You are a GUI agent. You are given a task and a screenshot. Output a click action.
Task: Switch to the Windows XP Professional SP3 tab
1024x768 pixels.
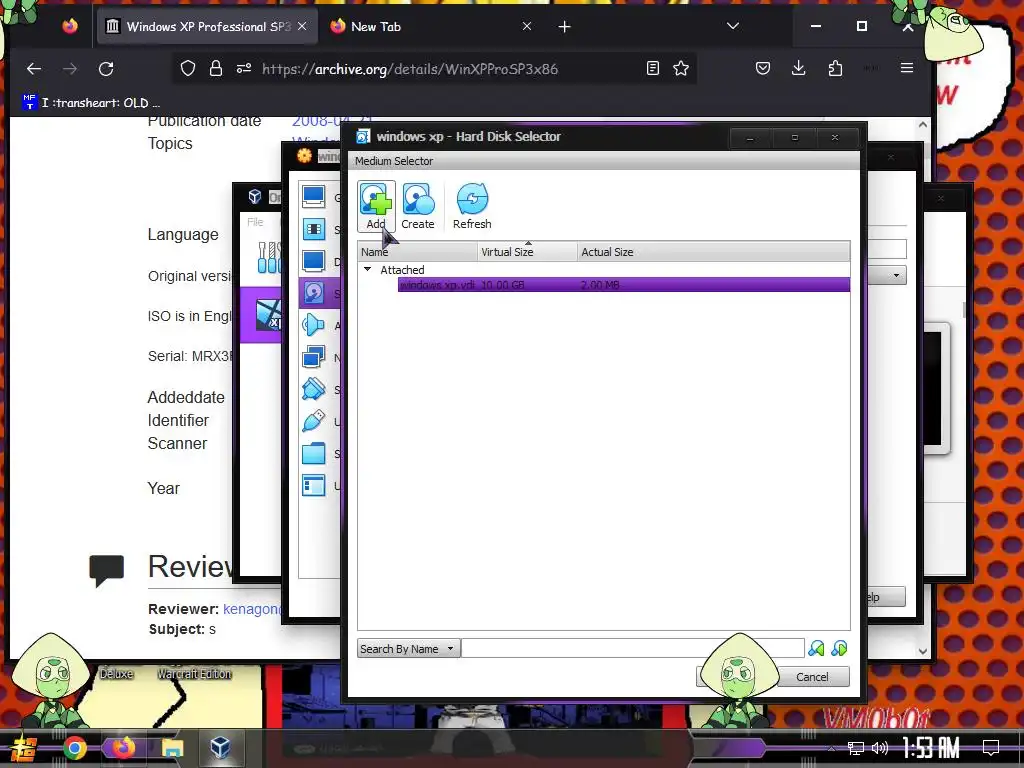pos(207,27)
